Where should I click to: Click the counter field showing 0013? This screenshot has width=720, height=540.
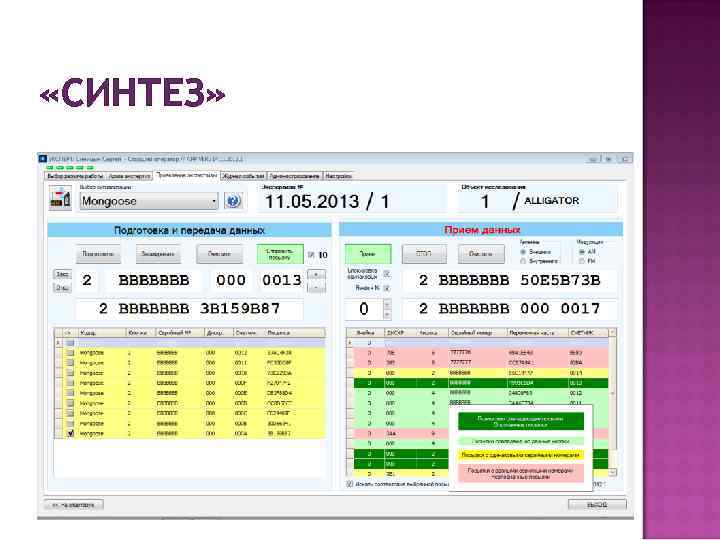pos(281,280)
